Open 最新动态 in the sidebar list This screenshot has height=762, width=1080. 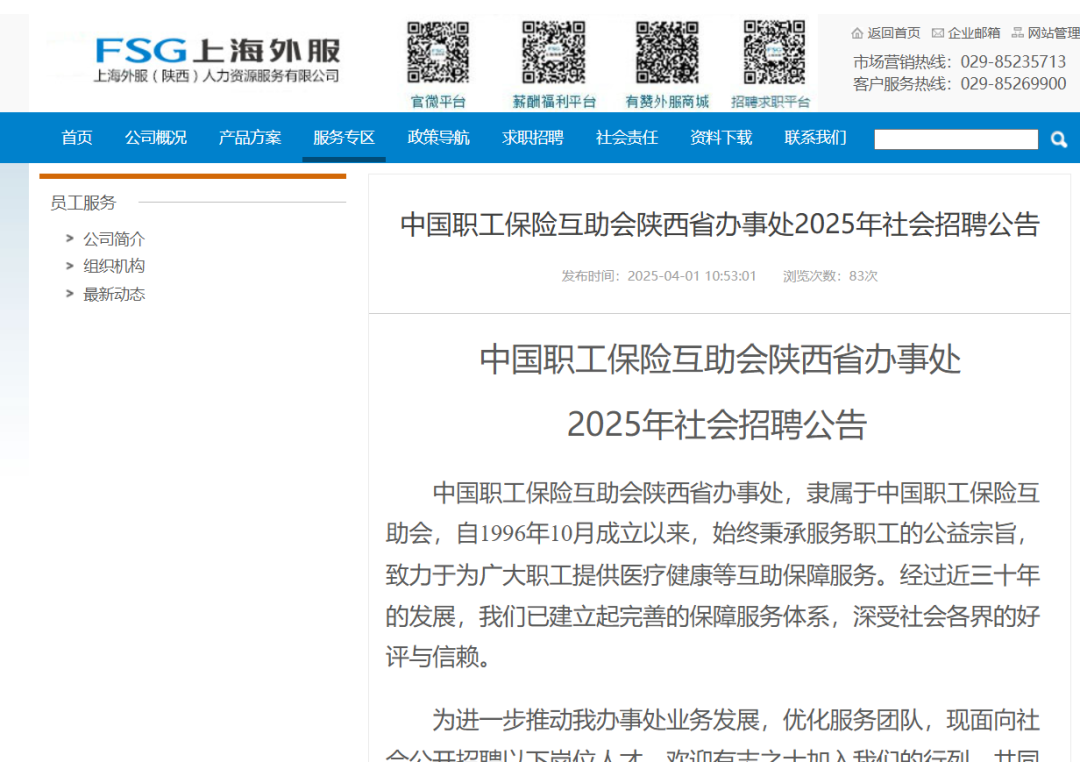tap(114, 294)
